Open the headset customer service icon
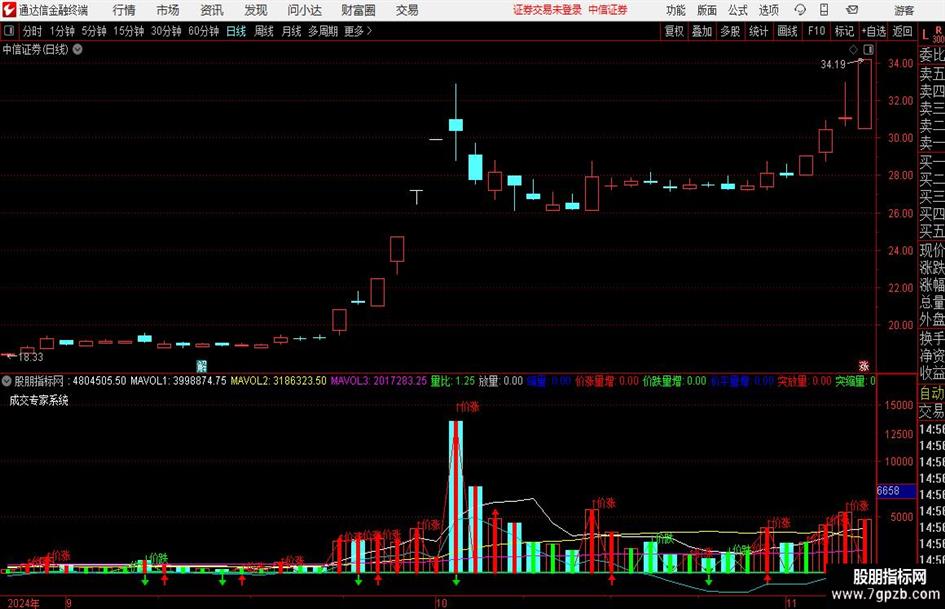945x609 pixels. pyautogui.click(x=800, y=10)
